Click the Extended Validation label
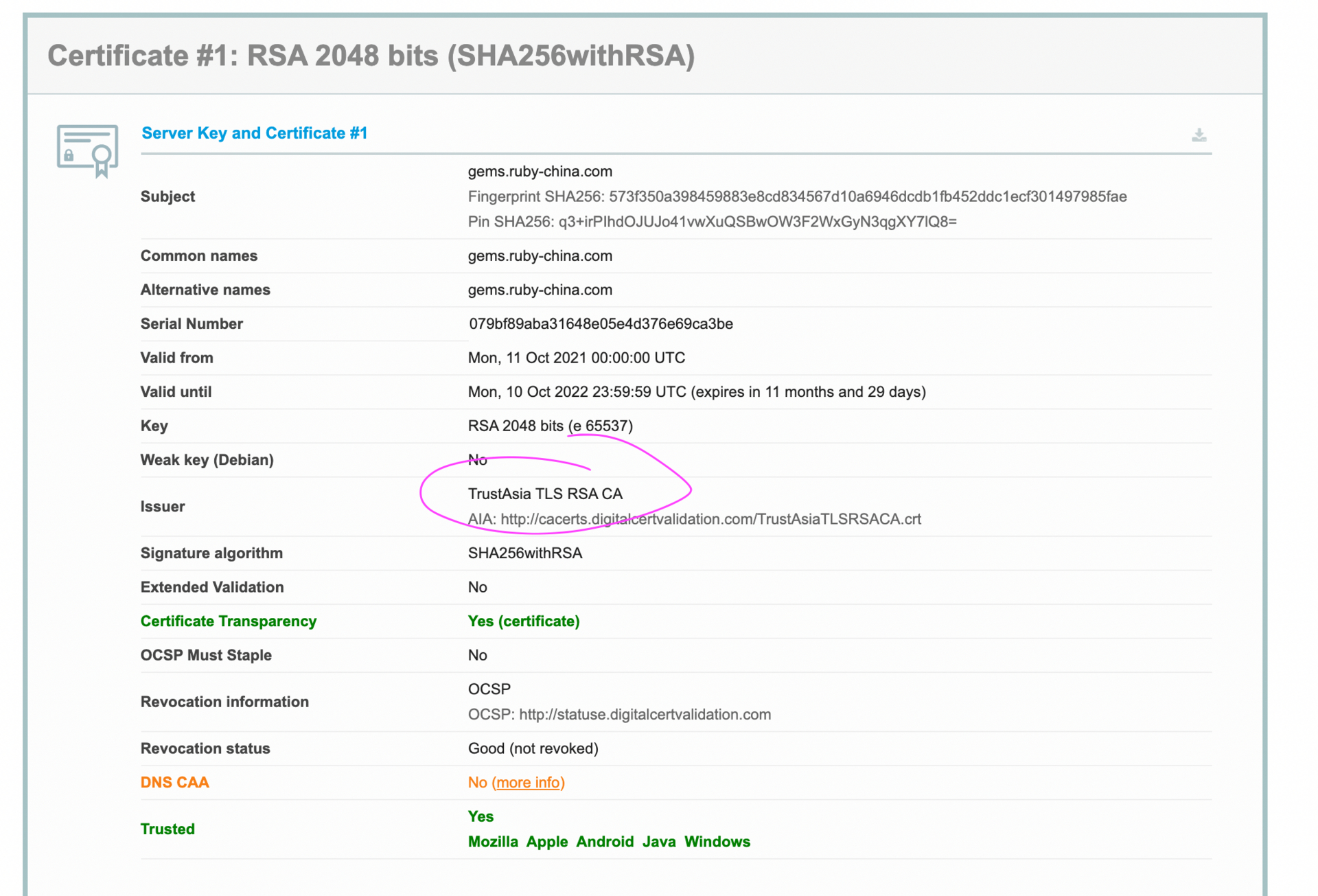This screenshot has width=1318, height=896. [211, 588]
